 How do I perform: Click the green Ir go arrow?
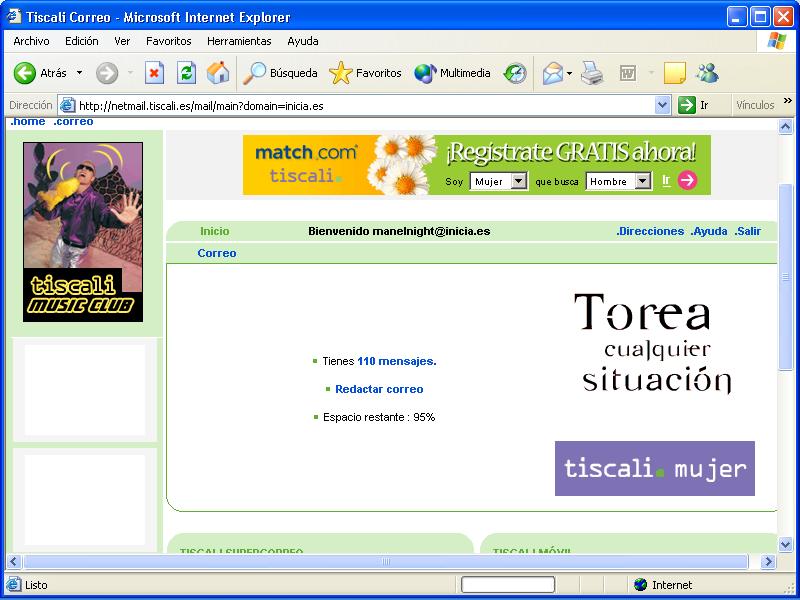(x=687, y=106)
